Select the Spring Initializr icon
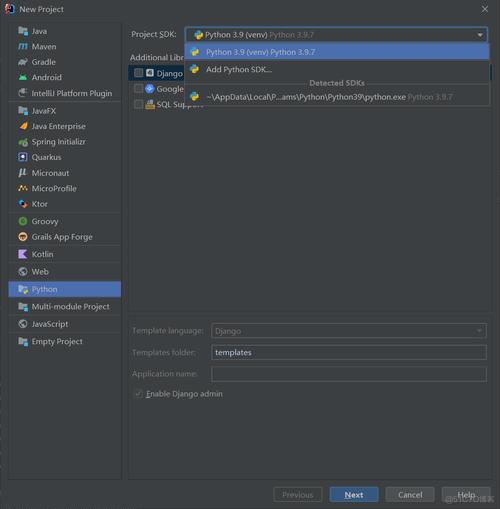Screen dimensions: 500x509 pos(23,142)
